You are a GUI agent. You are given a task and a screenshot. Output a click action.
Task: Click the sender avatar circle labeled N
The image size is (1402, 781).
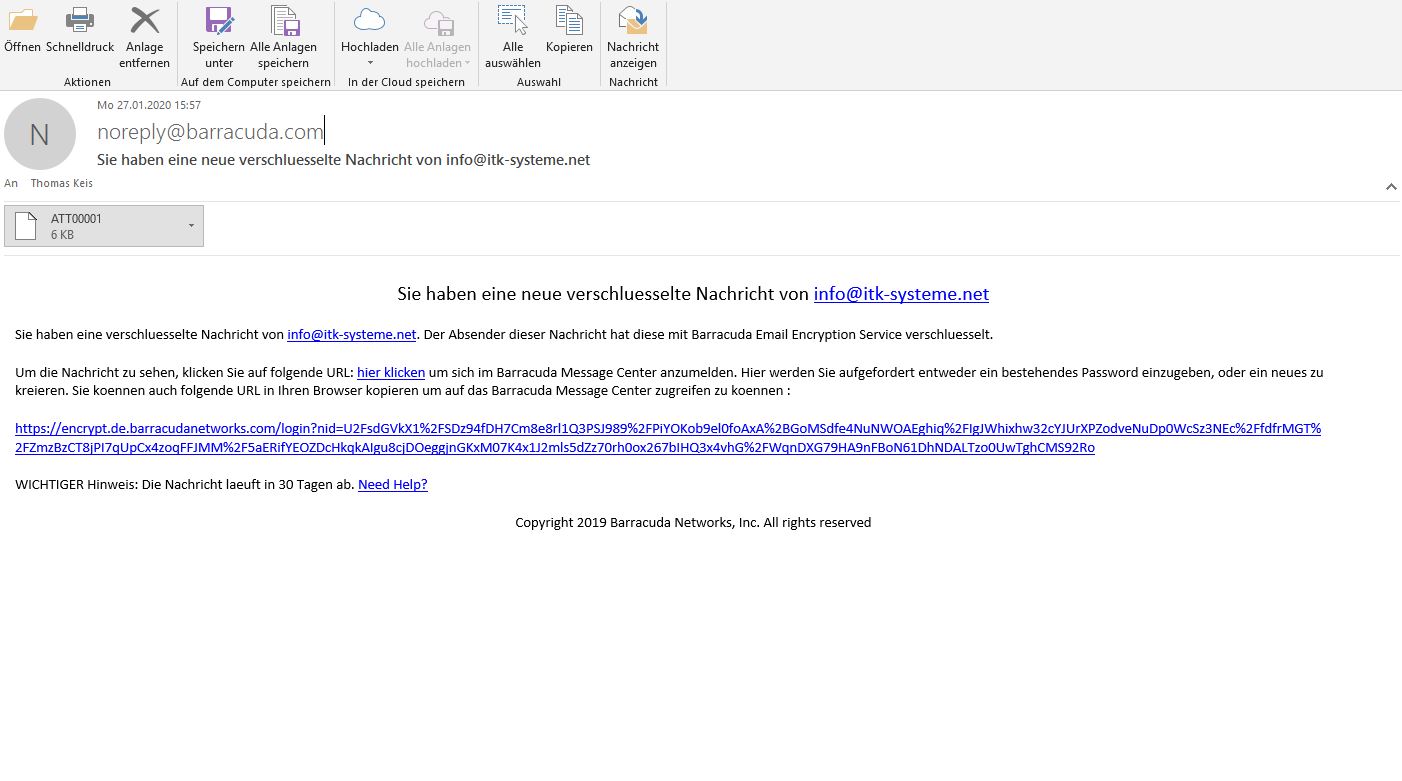tap(40, 134)
